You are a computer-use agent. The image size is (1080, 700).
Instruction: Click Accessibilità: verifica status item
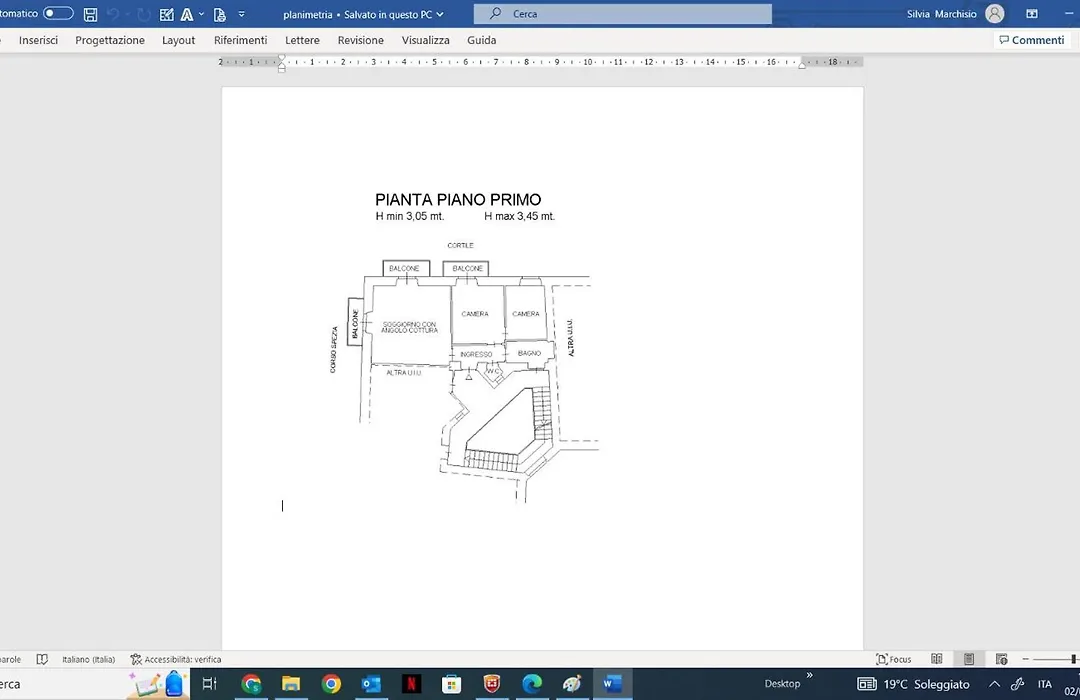pyautogui.click(x=176, y=659)
